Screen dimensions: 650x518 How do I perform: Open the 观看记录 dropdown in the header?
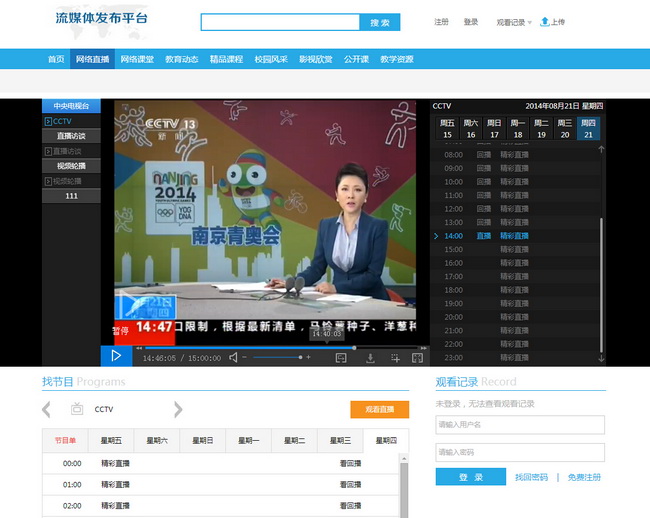[514, 22]
